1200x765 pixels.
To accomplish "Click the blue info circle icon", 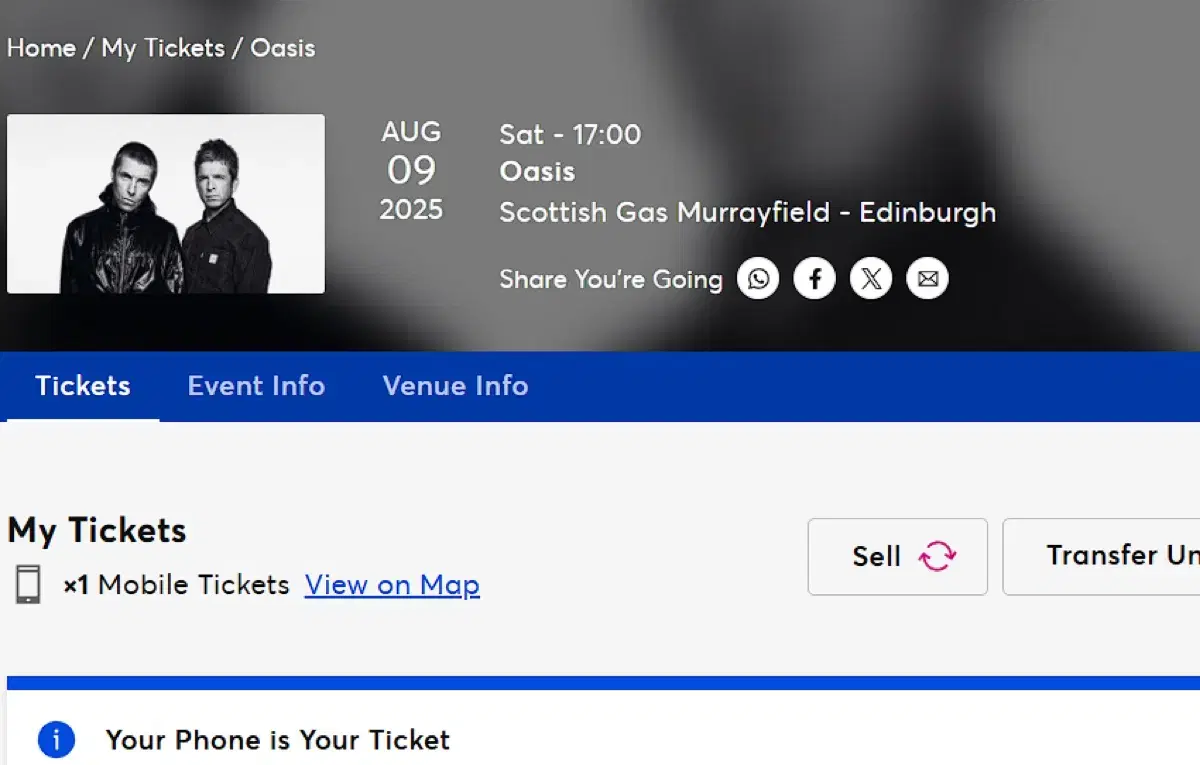I will 56,740.
